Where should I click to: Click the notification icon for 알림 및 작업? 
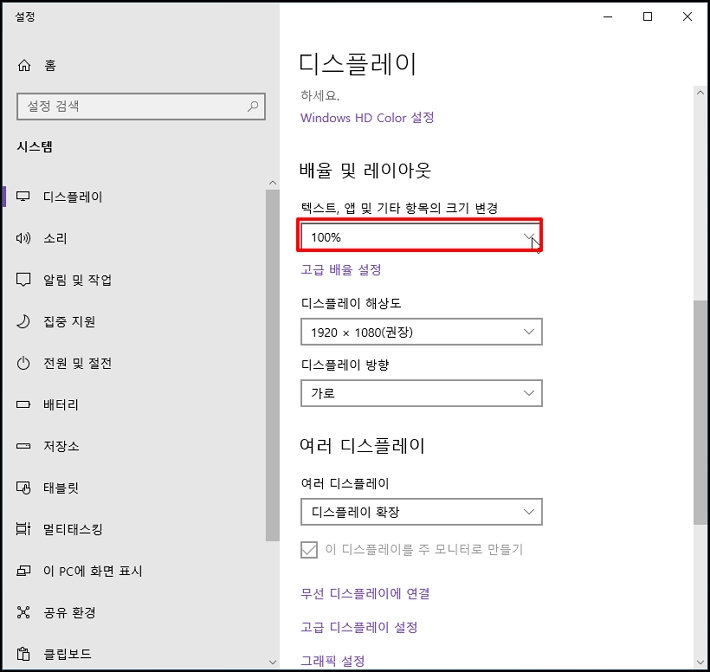[23, 279]
